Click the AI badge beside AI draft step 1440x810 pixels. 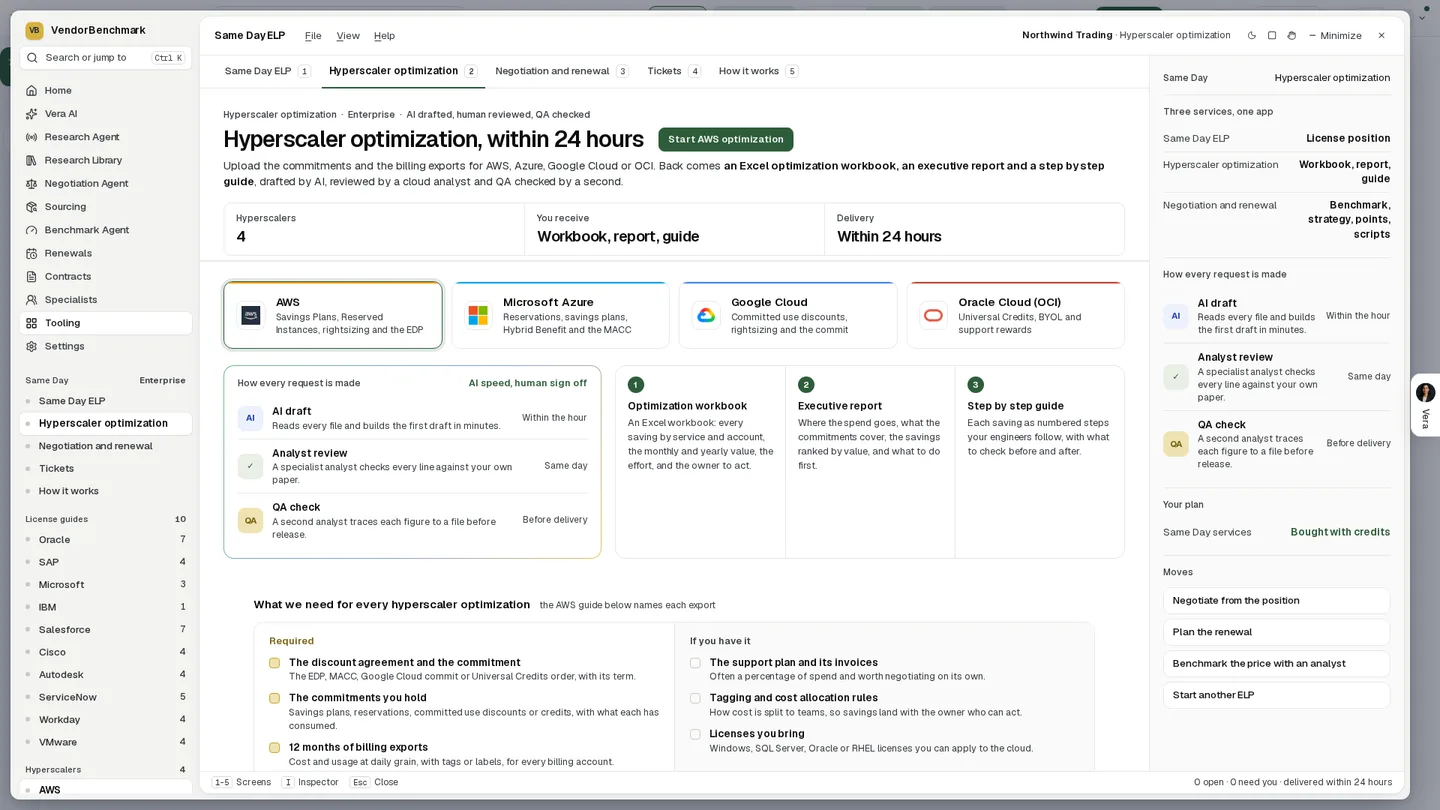coord(250,418)
